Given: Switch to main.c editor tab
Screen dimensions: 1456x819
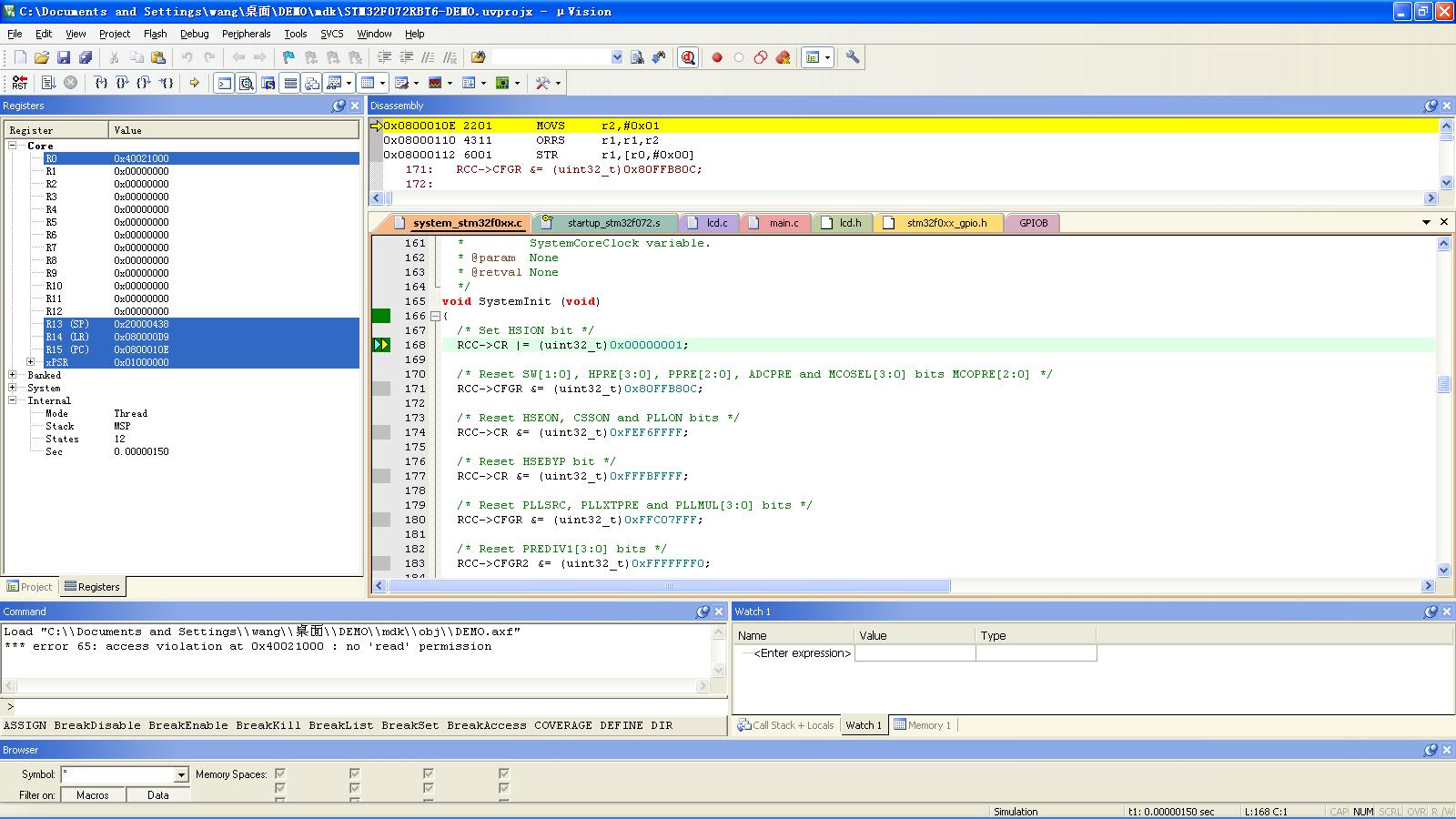Looking at the screenshot, I should 775,223.
